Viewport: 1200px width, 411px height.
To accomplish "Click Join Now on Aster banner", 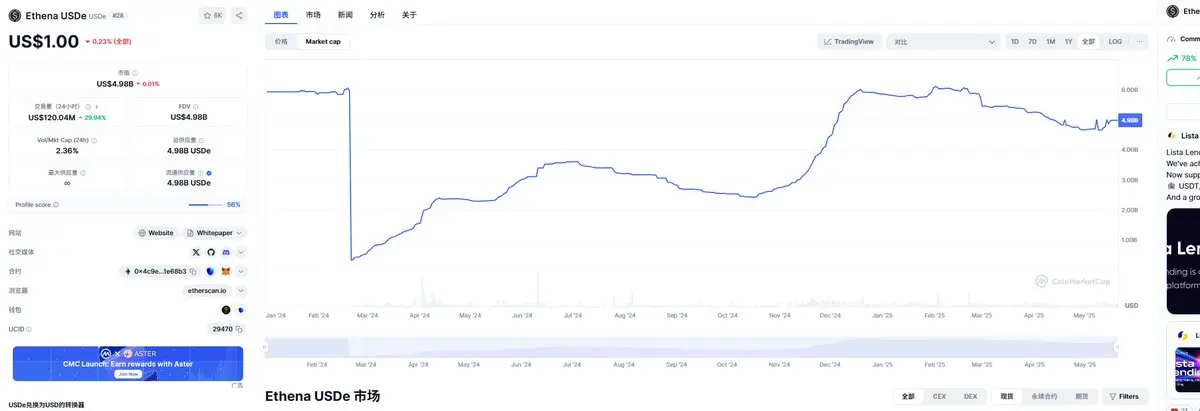I will pyautogui.click(x=128, y=373).
